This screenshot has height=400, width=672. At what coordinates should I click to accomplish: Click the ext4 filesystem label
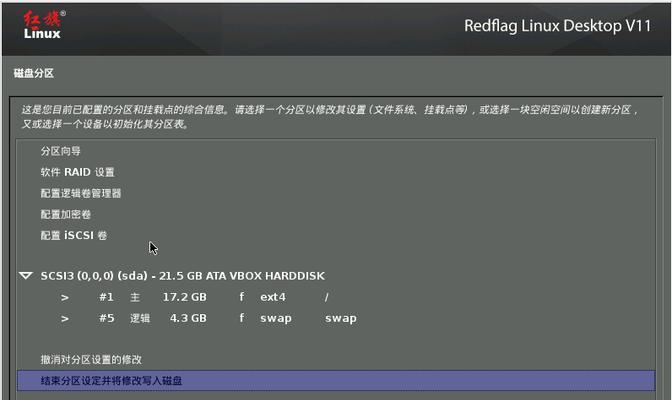point(273,297)
